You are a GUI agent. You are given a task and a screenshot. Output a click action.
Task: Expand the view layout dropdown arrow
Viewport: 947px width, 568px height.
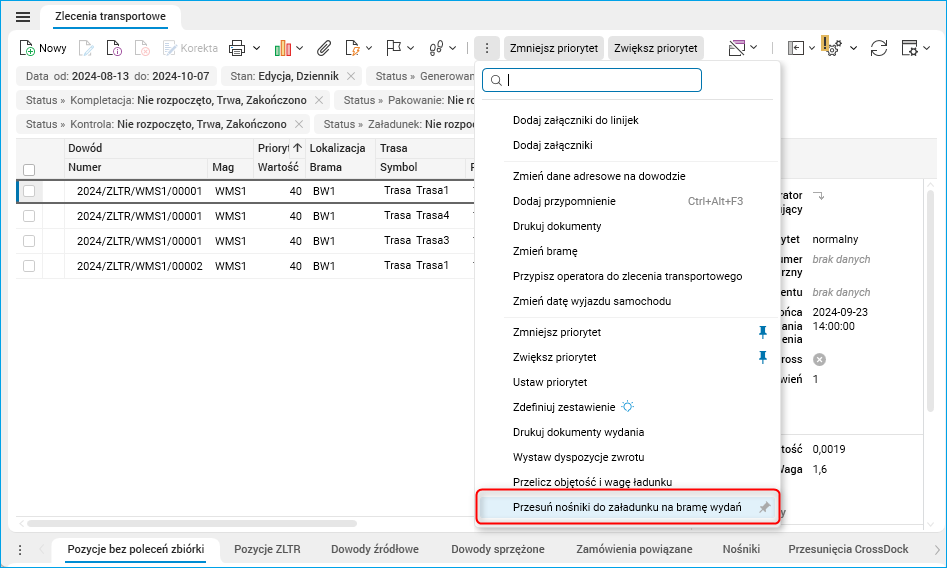click(754, 47)
